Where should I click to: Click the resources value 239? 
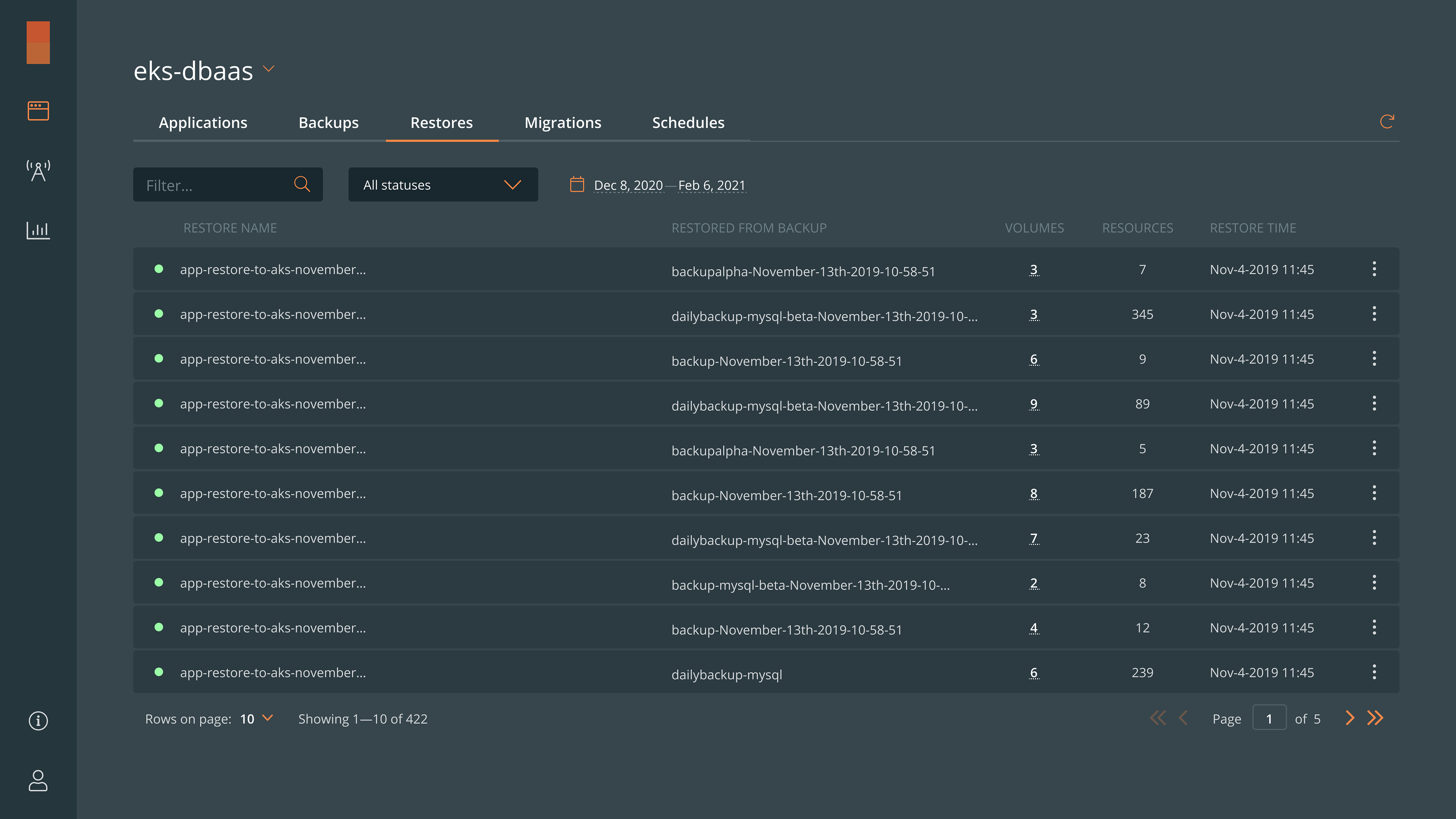click(x=1142, y=673)
